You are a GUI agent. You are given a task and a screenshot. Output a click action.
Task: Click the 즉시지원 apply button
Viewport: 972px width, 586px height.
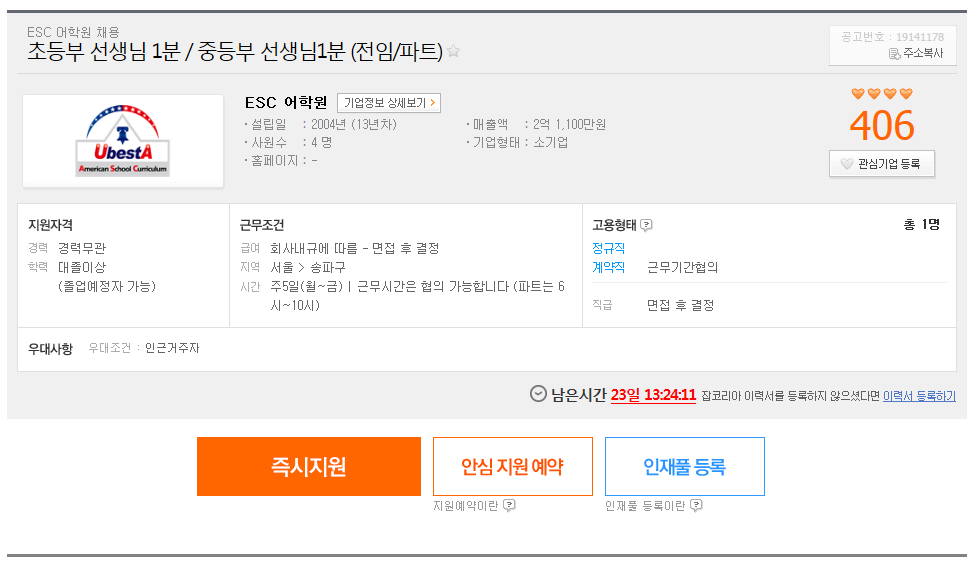coord(309,466)
